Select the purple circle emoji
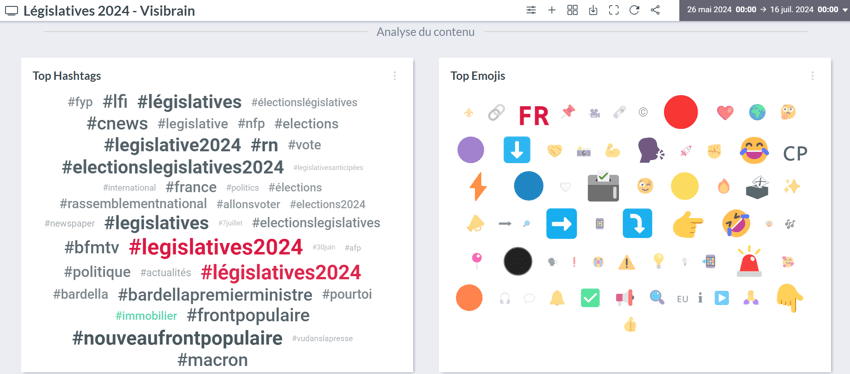 471,150
